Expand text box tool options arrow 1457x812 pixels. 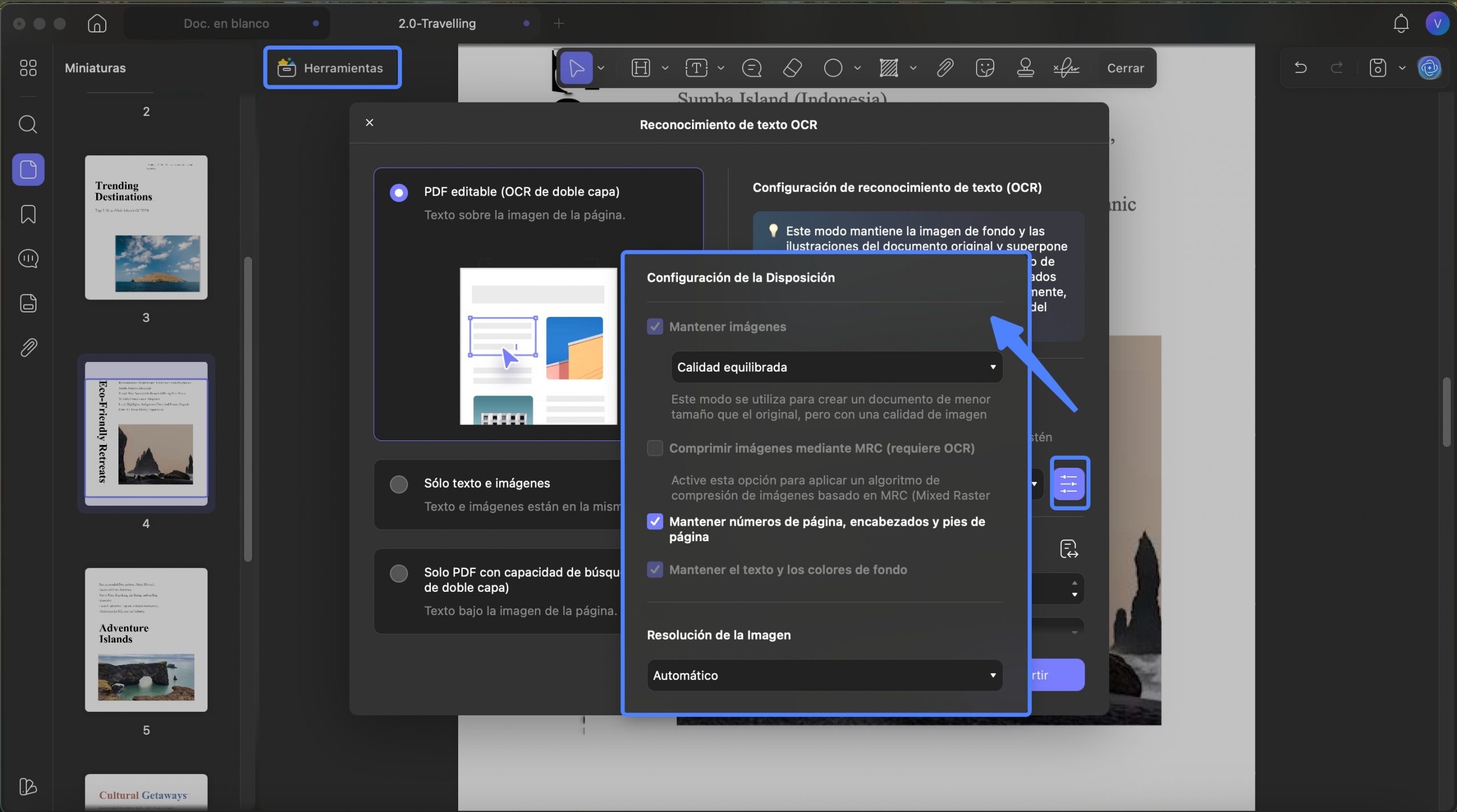(x=721, y=68)
